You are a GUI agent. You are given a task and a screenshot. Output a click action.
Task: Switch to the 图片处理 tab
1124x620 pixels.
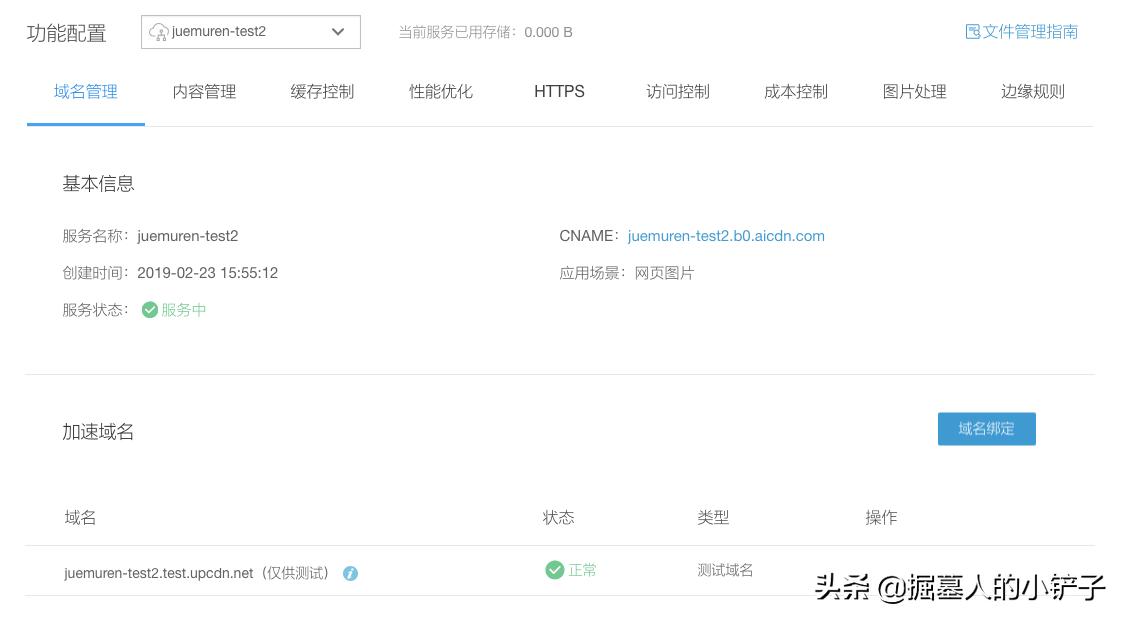pyautogui.click(x=913, y=91)
